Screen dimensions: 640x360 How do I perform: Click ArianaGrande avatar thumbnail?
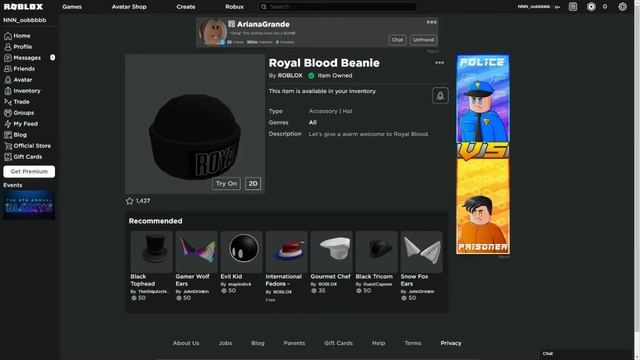click(x=212, y=32)
